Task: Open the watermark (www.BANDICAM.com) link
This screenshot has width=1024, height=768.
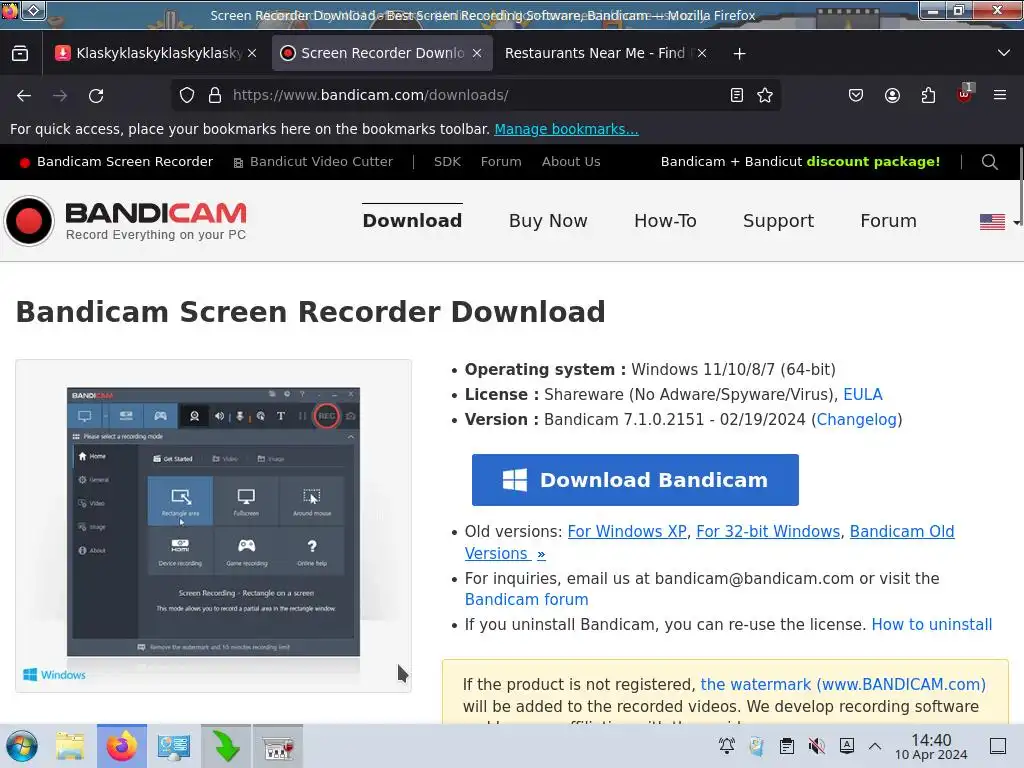Action: 843,684
